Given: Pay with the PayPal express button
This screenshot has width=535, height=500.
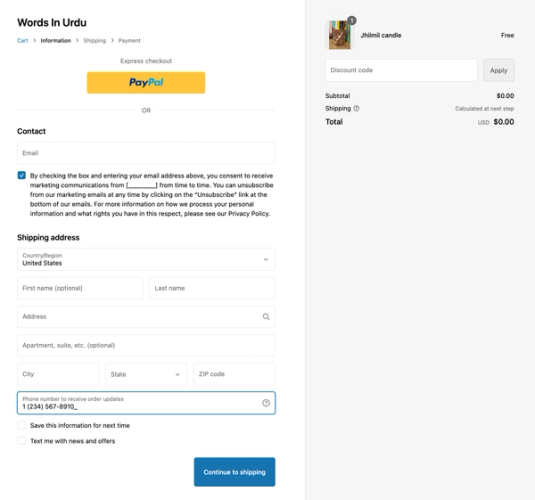Looking at the screenshot, I should (x=146, y=83).
